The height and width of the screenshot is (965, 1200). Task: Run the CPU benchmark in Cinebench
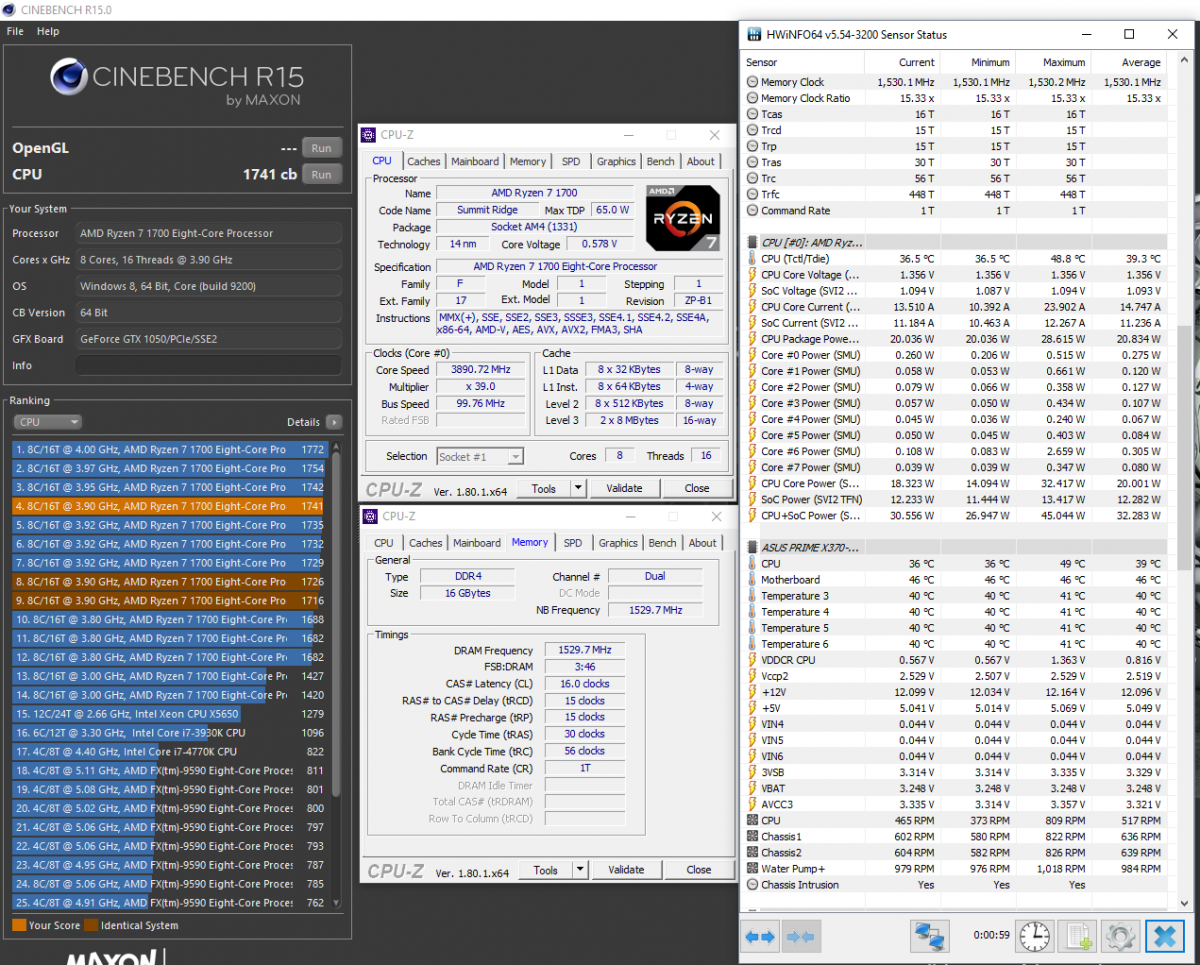(321, 174)
